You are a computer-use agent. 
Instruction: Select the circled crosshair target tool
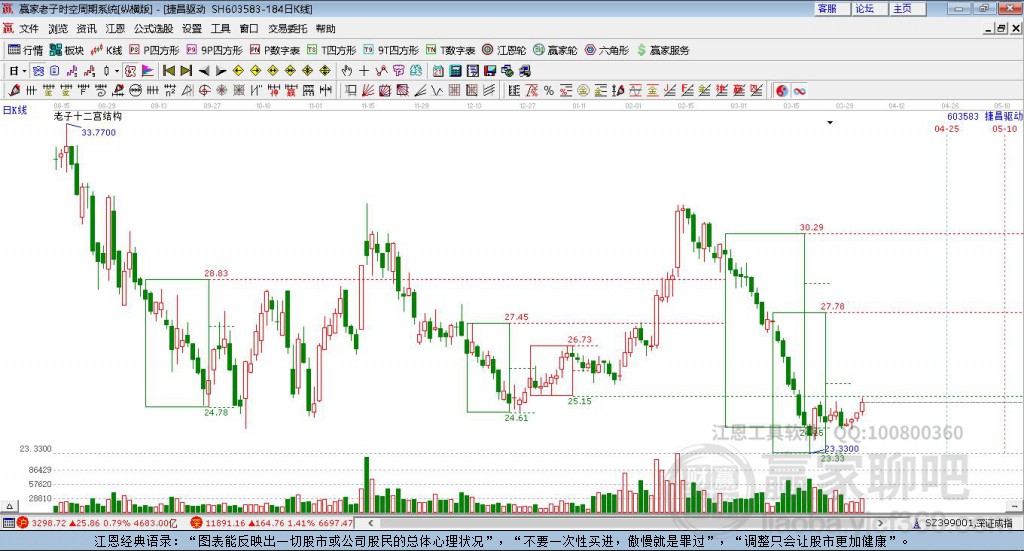point(204,90)
